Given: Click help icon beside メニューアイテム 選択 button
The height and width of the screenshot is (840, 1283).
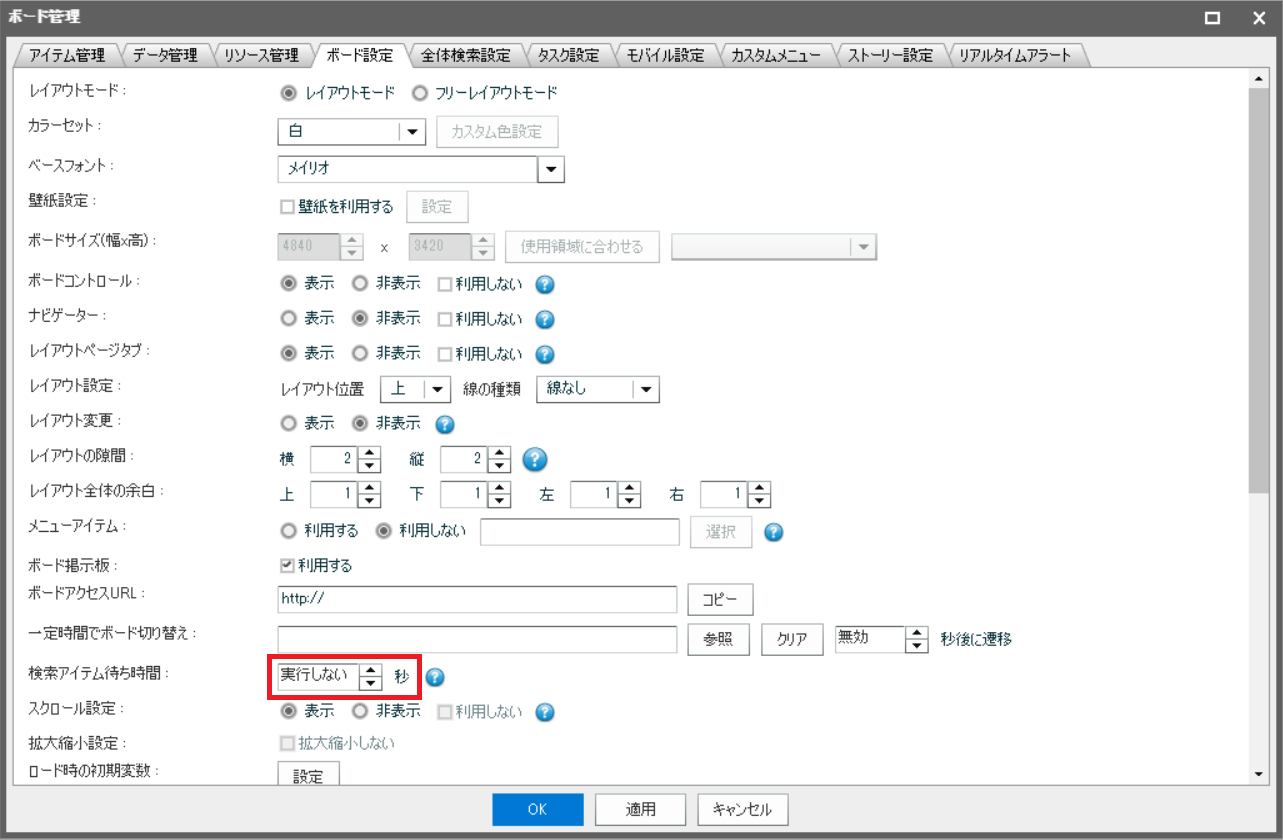Looking at the screenshot, I should 773,532.
